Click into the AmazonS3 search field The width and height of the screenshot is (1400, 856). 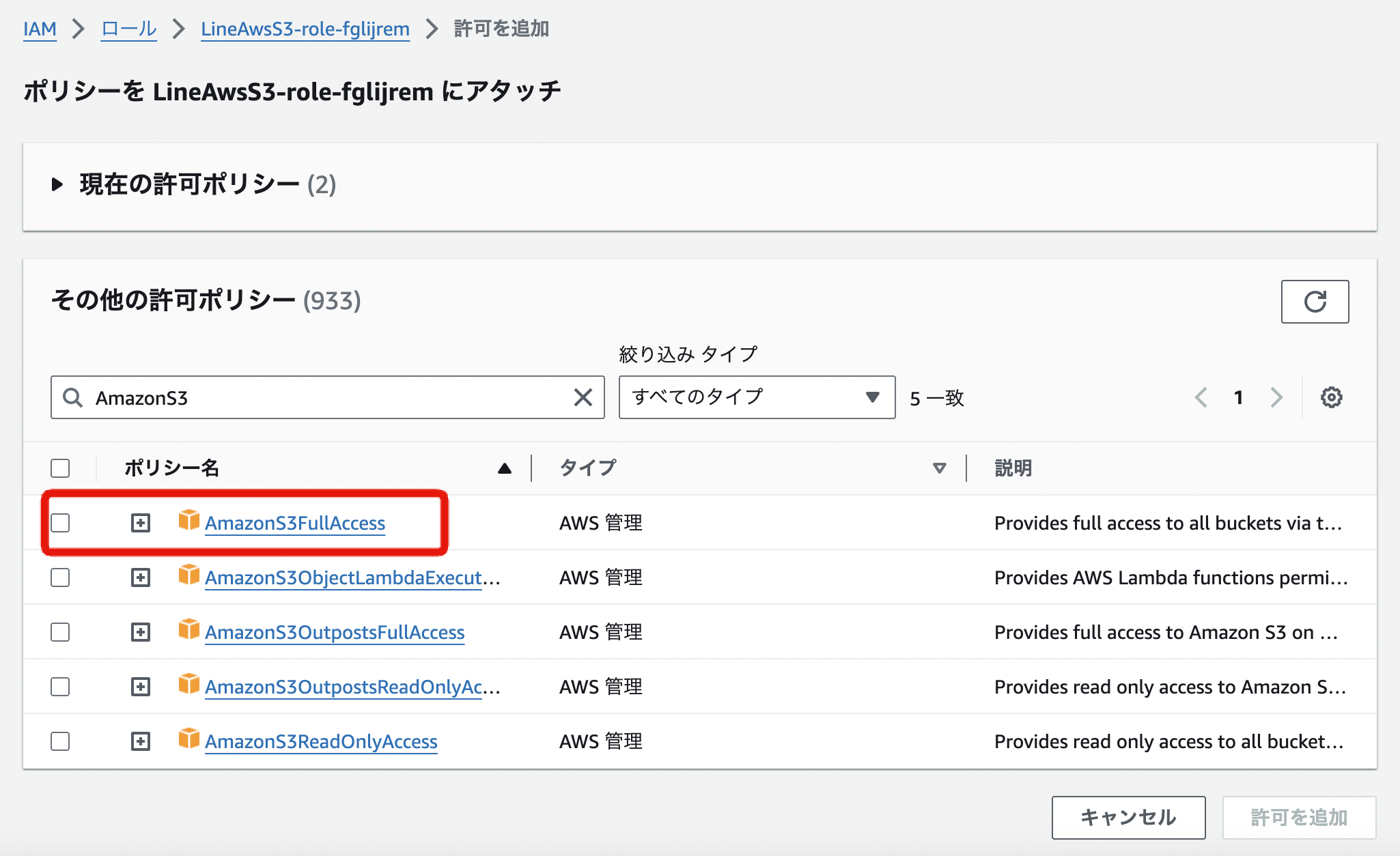coord(328,397)
